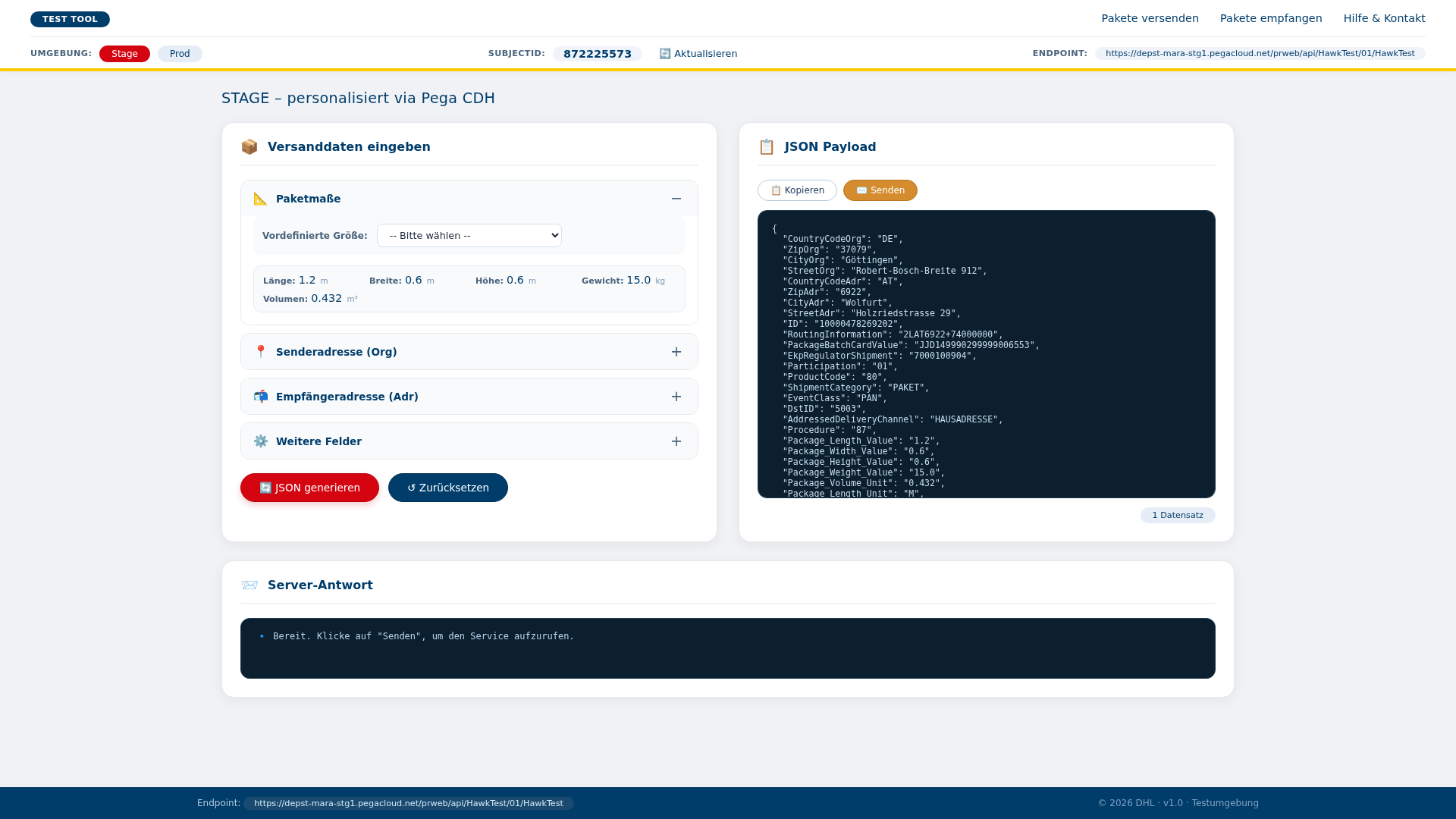Open Pakete empfangen in top navigation
Screen dimensions: 1456x819
pos(1271,18)
